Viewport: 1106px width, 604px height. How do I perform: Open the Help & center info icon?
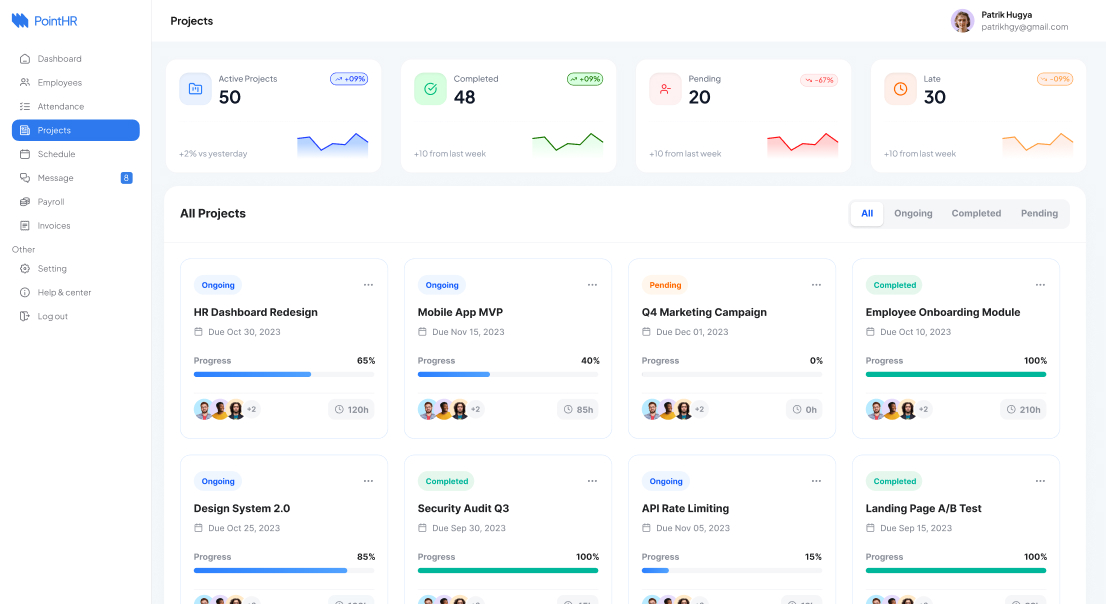(25, 292)
